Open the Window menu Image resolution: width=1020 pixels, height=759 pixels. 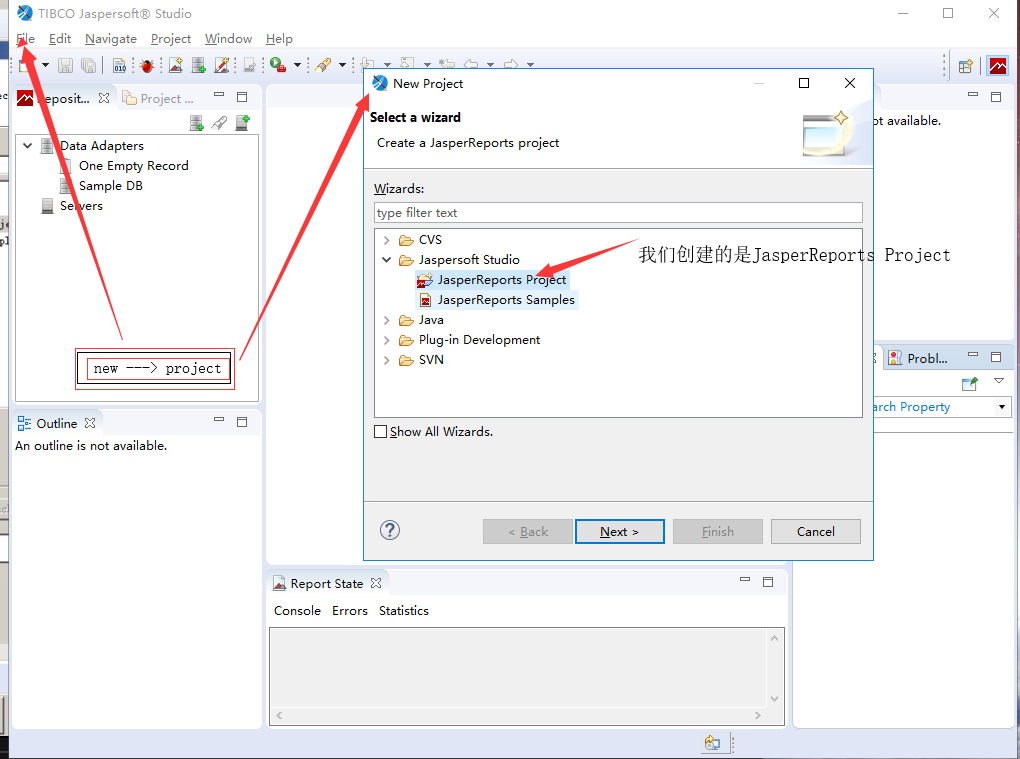point(228,38)
